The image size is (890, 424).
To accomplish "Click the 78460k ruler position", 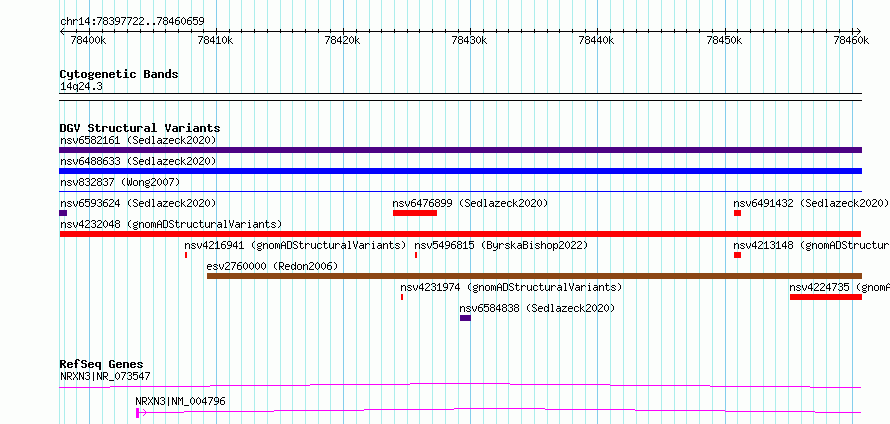I will point(851,40).
